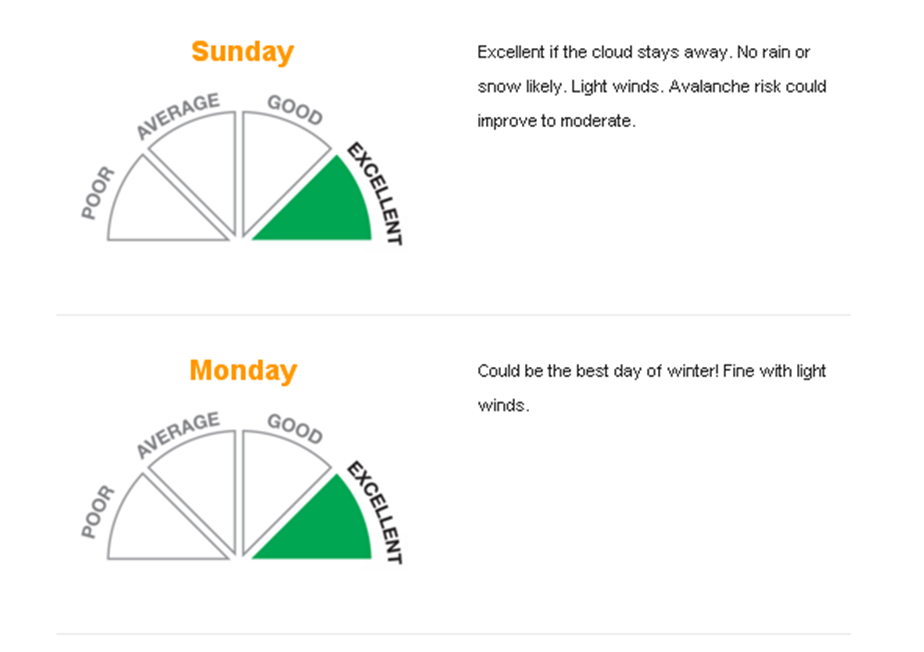Click the AVERAGE label above Monday's gauge
The image size is (924, 652).
[x=177, y=434]
